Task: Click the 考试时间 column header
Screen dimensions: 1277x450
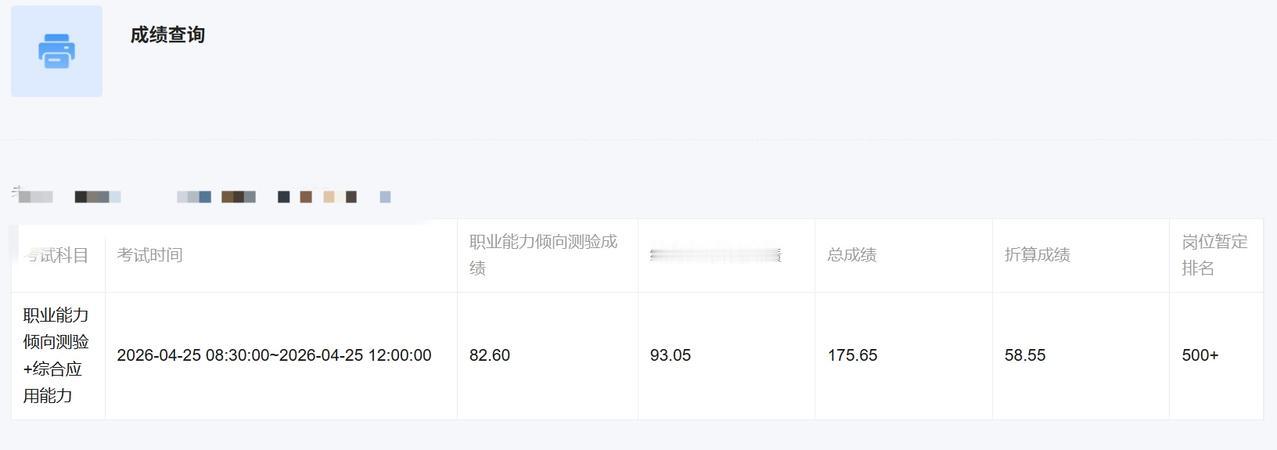Action: [150, 255]
